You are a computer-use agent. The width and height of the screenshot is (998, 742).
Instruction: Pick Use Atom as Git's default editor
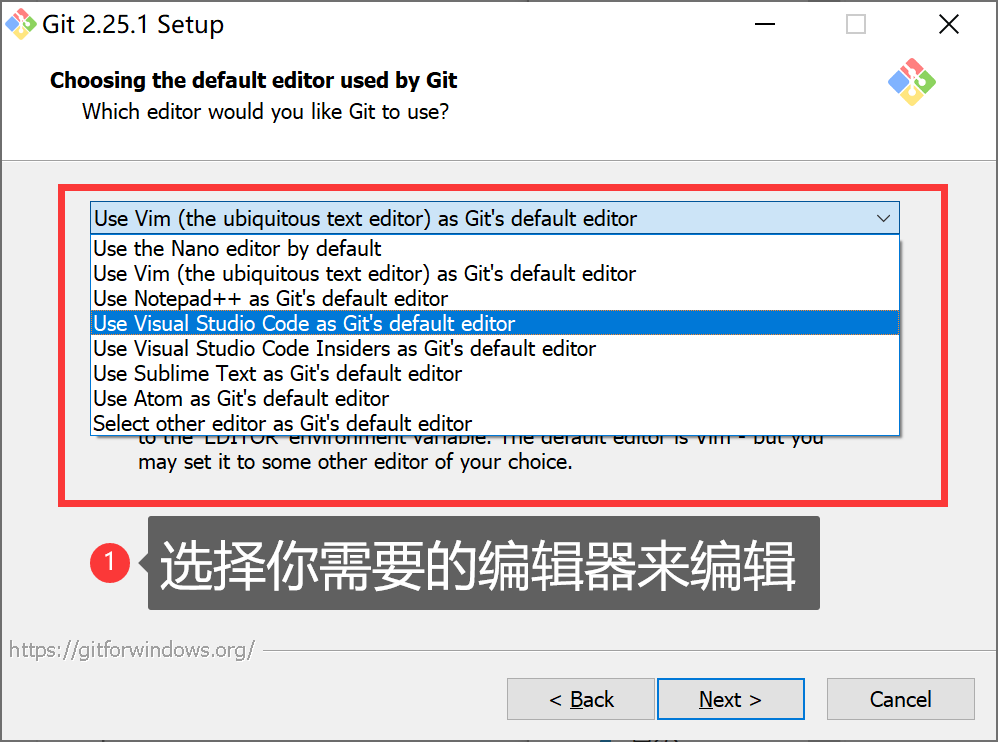pyautogui.click(x=495, y=398)
